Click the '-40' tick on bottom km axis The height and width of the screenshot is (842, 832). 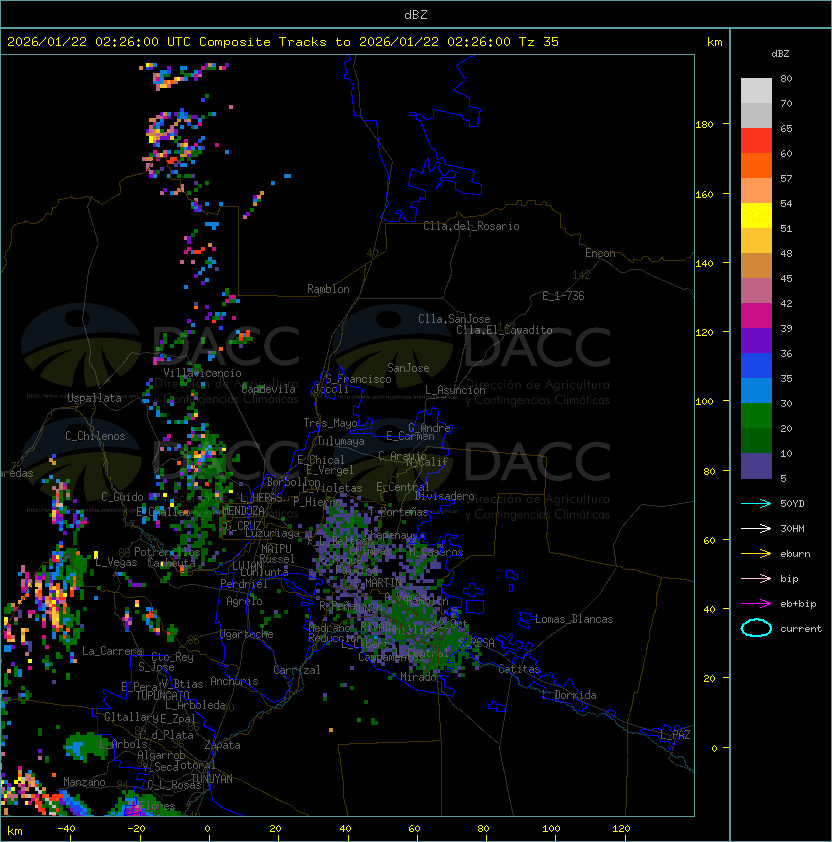pyautogui.click(x=66, y=829)
